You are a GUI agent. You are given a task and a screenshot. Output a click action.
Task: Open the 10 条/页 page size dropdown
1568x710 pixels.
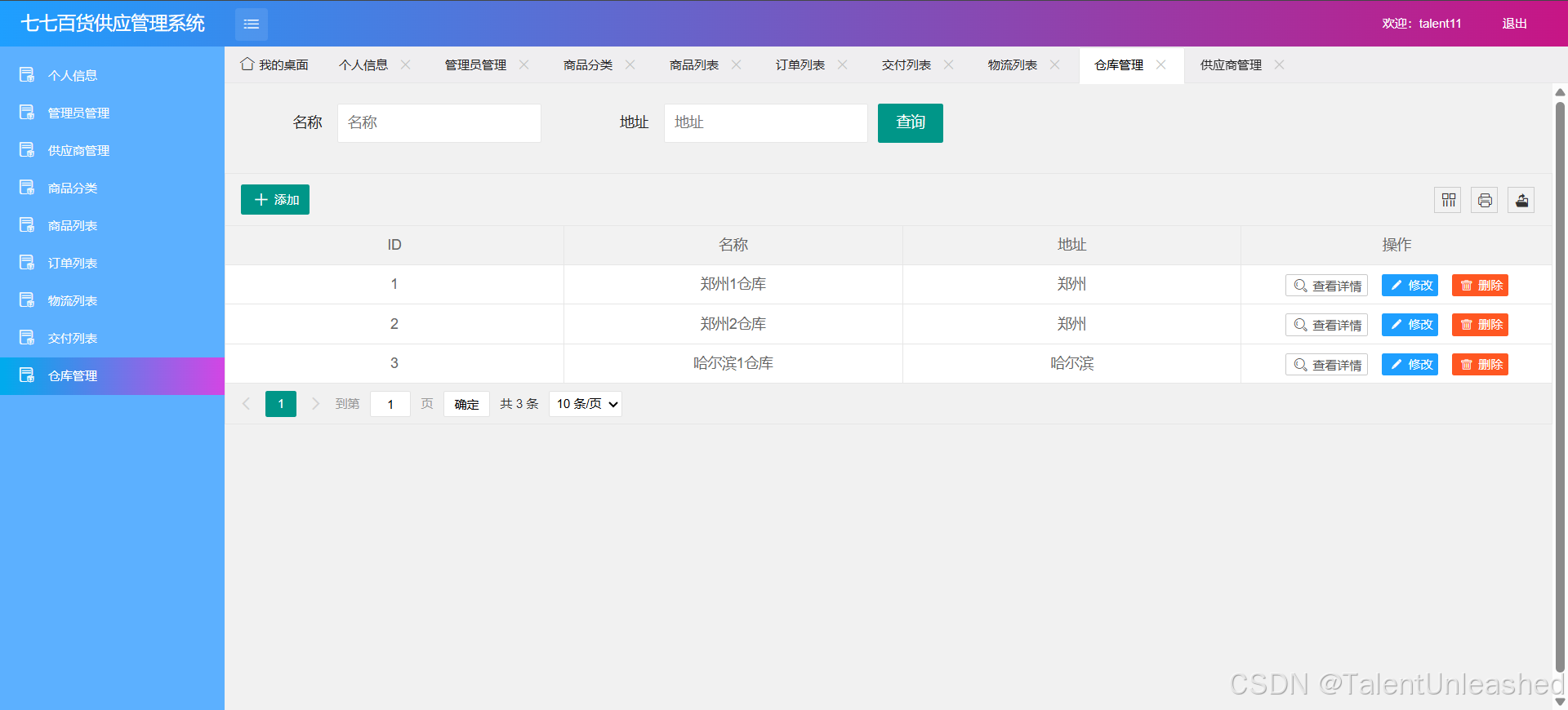(x=586, y=404)
